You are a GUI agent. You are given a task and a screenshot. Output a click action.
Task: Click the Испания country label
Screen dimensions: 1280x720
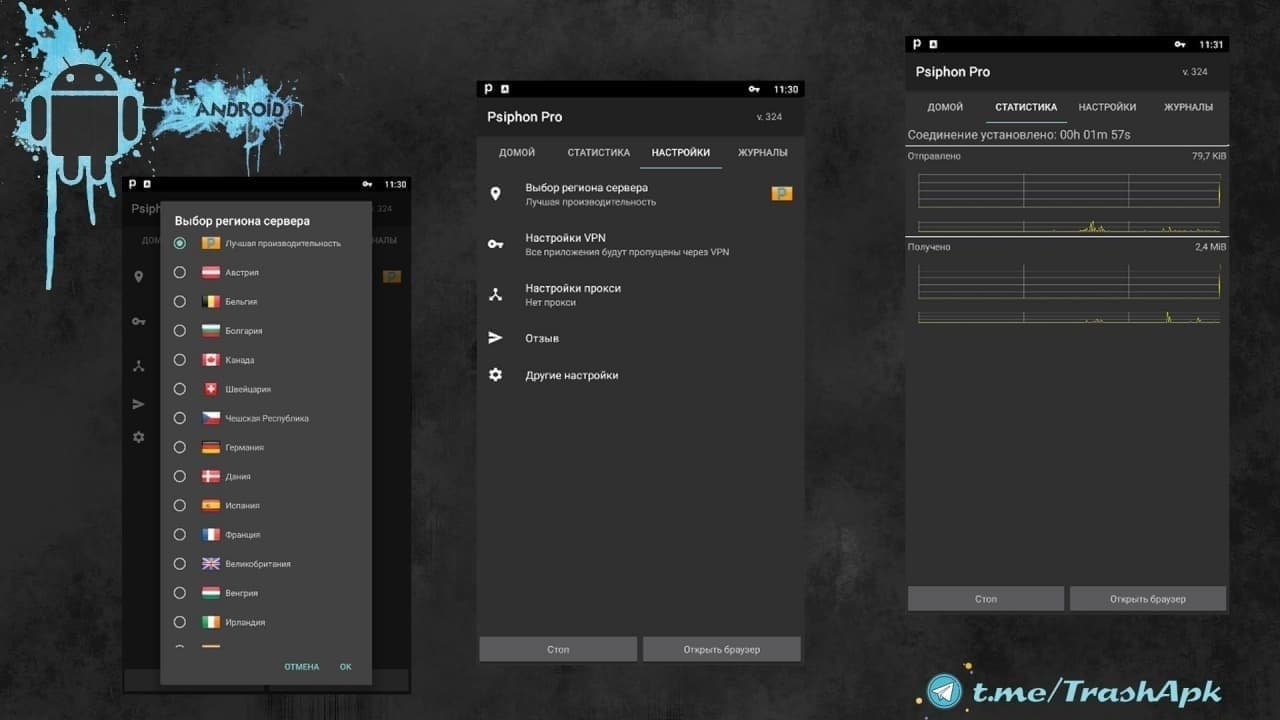[x=243, y=505]
